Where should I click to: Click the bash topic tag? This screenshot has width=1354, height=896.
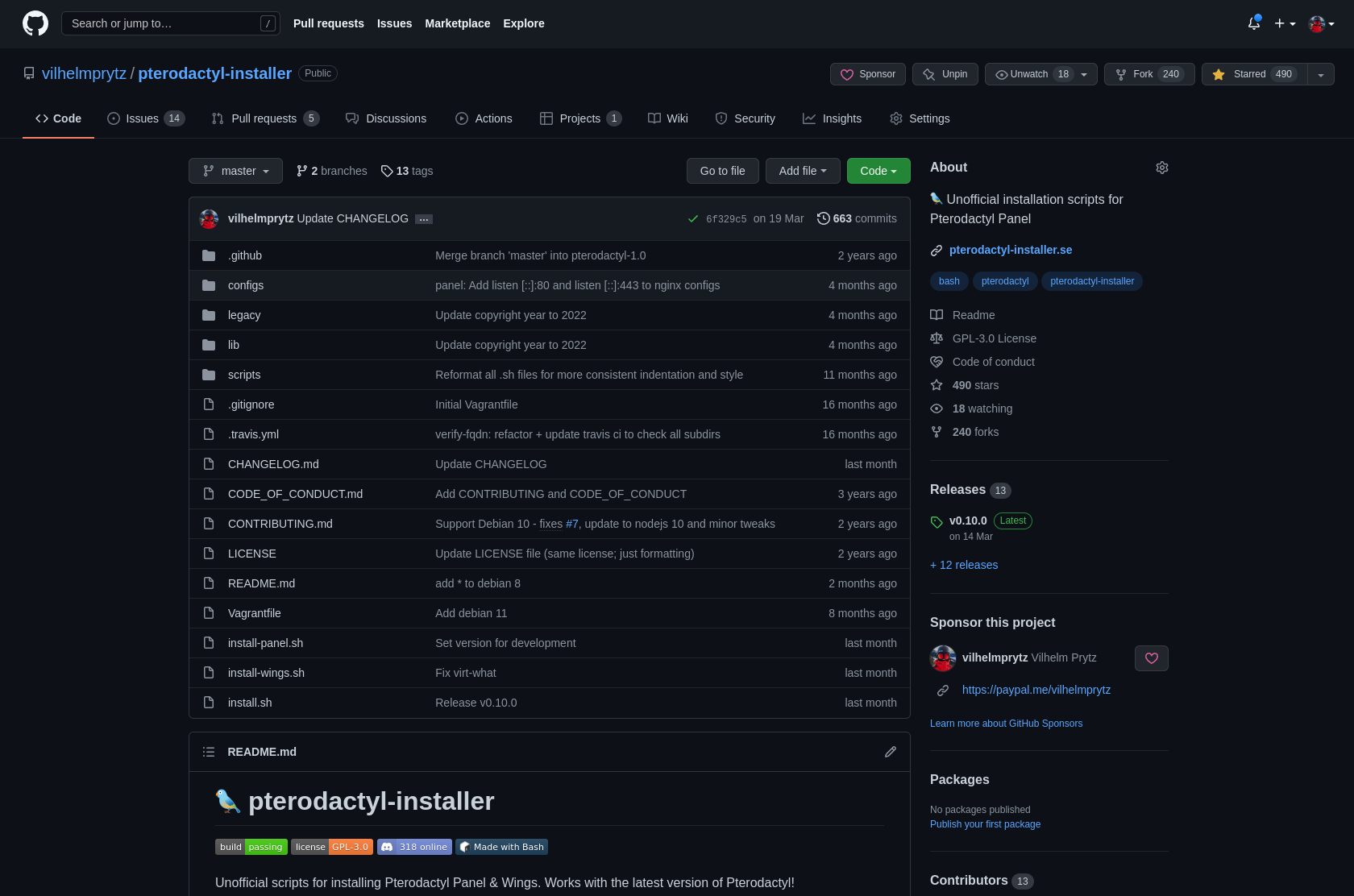949,281
